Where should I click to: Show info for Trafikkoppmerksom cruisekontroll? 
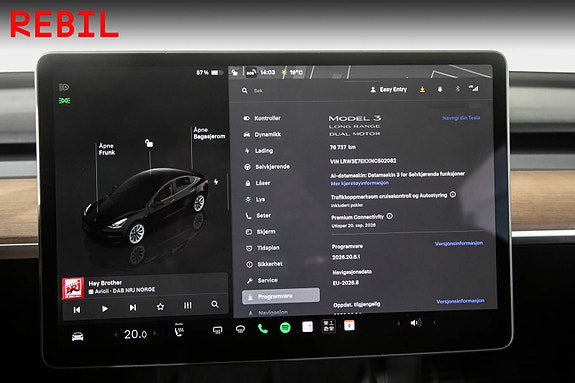pyautogui.click(x=453, y=194)
